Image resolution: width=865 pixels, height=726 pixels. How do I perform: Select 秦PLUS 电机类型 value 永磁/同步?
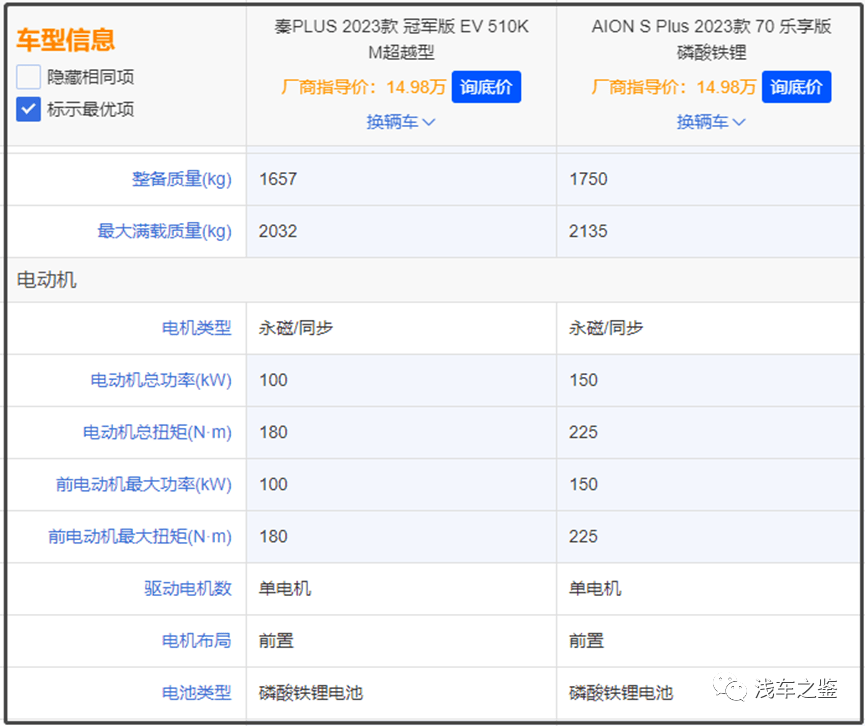(296, 328)
